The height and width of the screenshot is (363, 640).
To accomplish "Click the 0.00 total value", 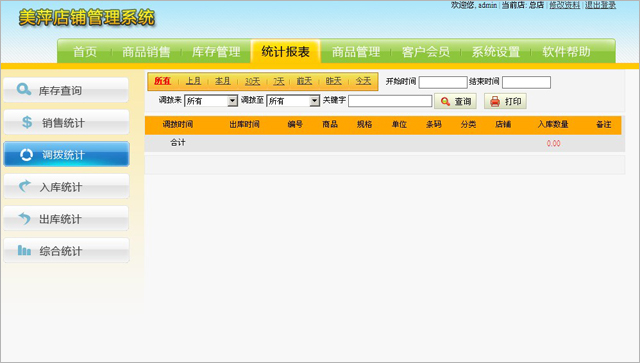I will (x=553, y=143).
